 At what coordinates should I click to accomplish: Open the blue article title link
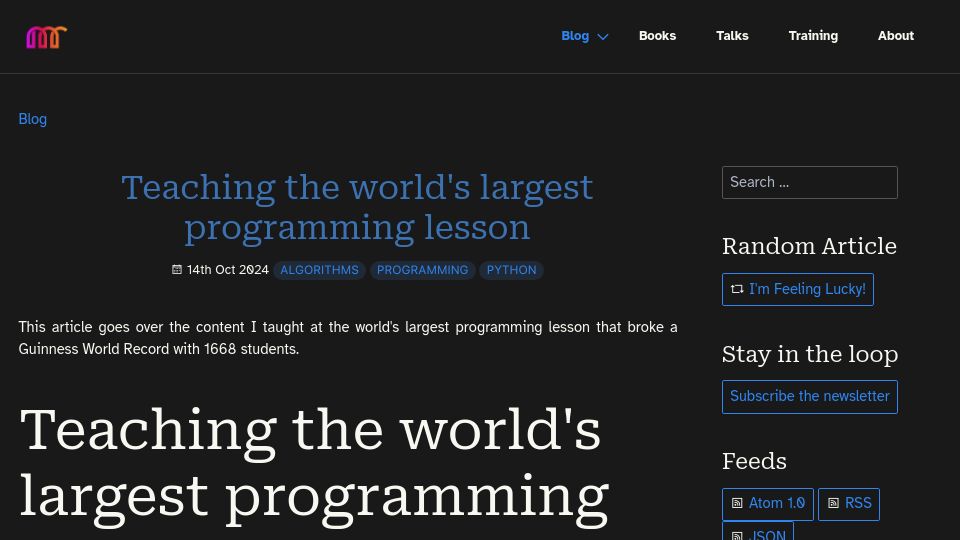click(x=357, y=208)
